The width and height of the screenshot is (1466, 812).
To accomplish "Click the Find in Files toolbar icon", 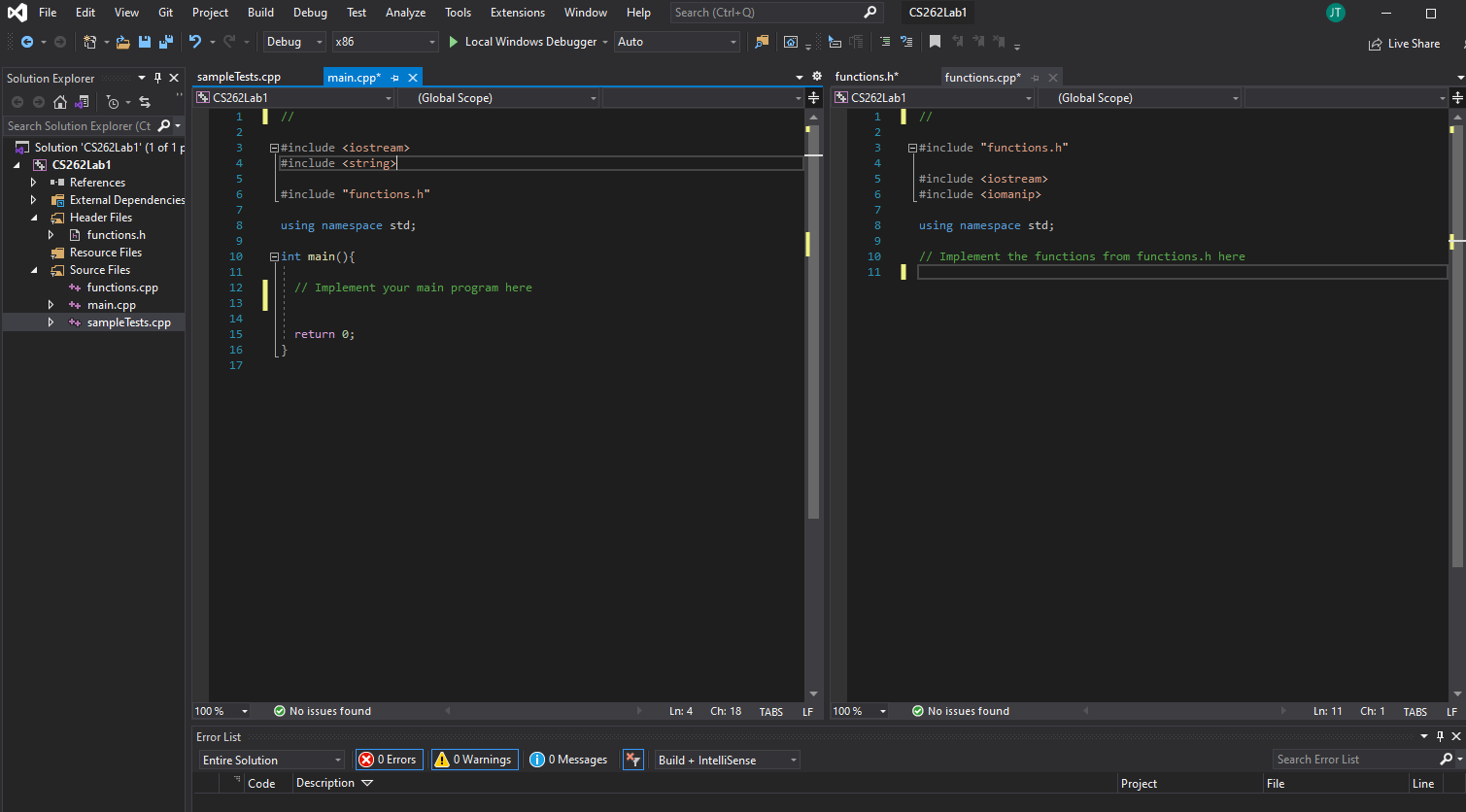I will 762,42.
